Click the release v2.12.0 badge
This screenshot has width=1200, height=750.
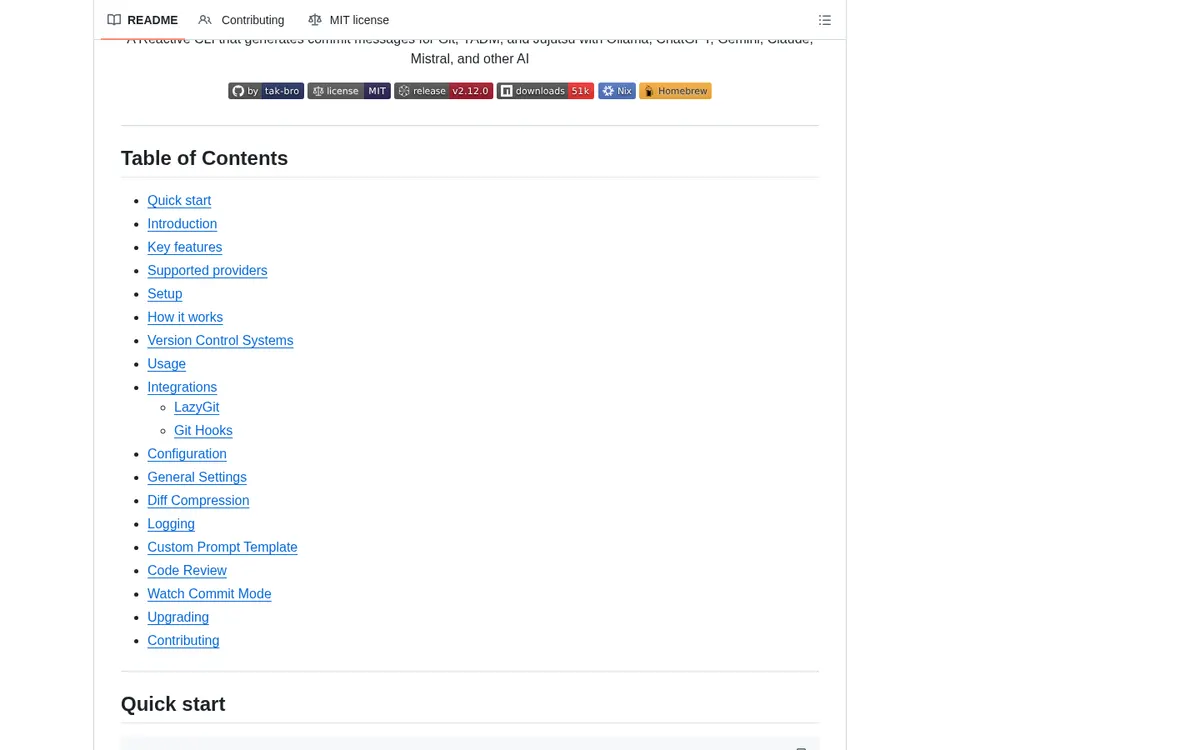coord(443,91)
